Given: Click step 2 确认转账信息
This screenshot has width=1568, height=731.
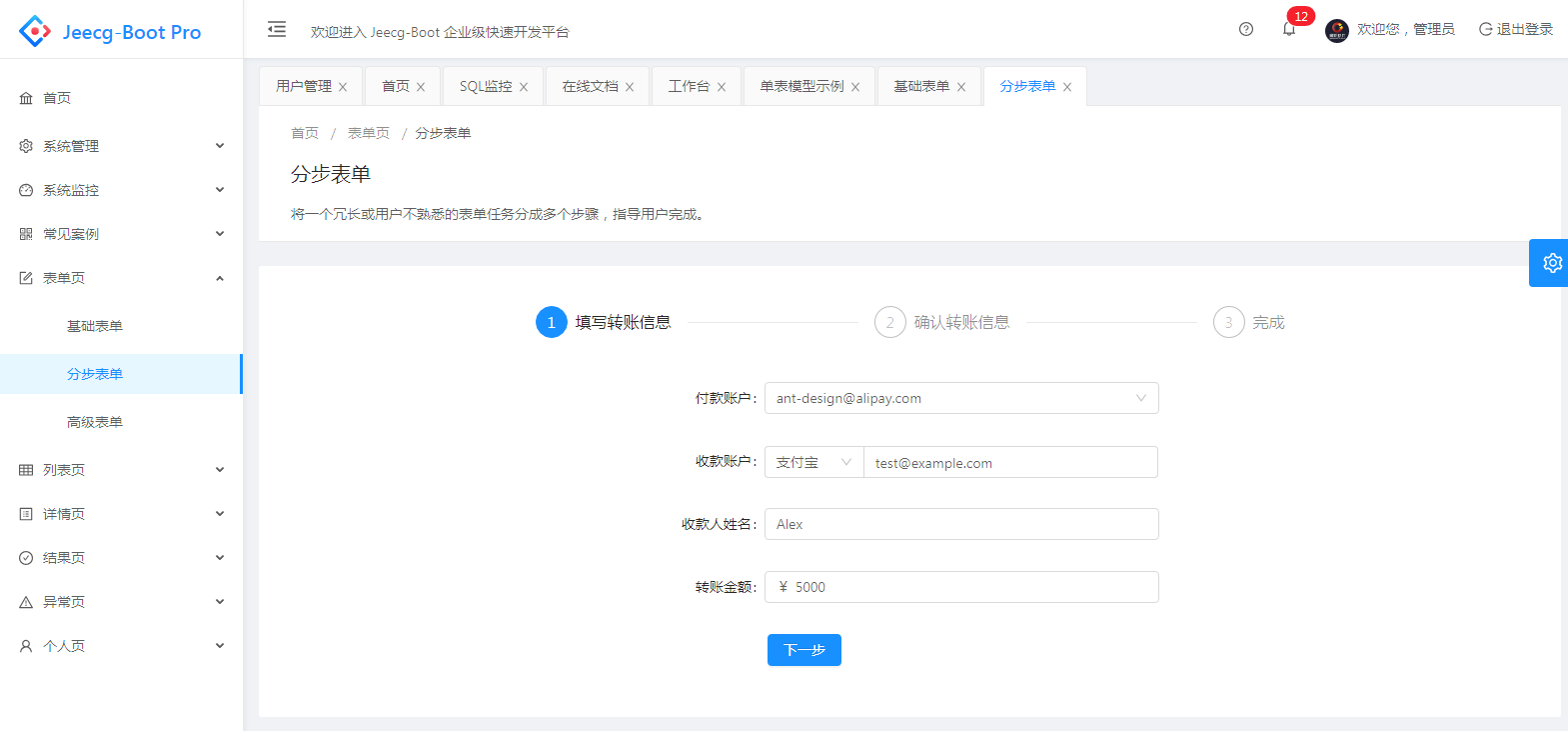Looking at the screenshot, I should (x=942, y=322).
